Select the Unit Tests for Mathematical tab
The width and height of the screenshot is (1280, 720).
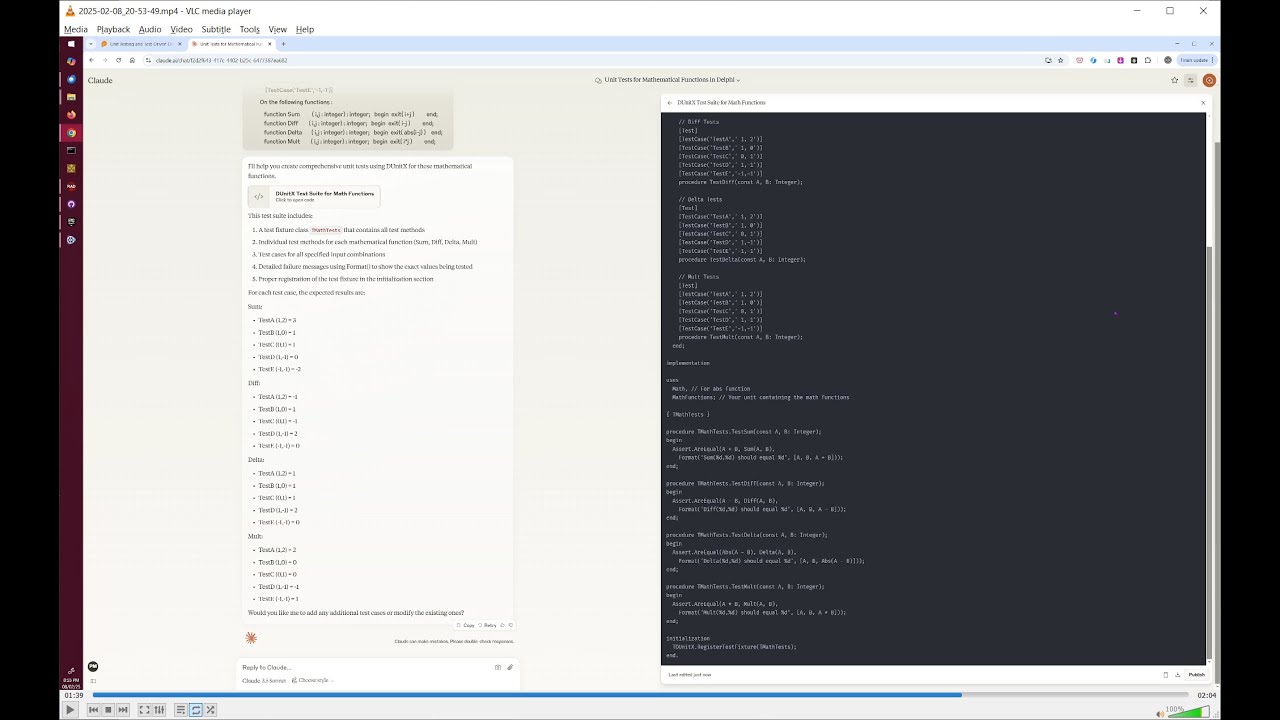point(230,44)
